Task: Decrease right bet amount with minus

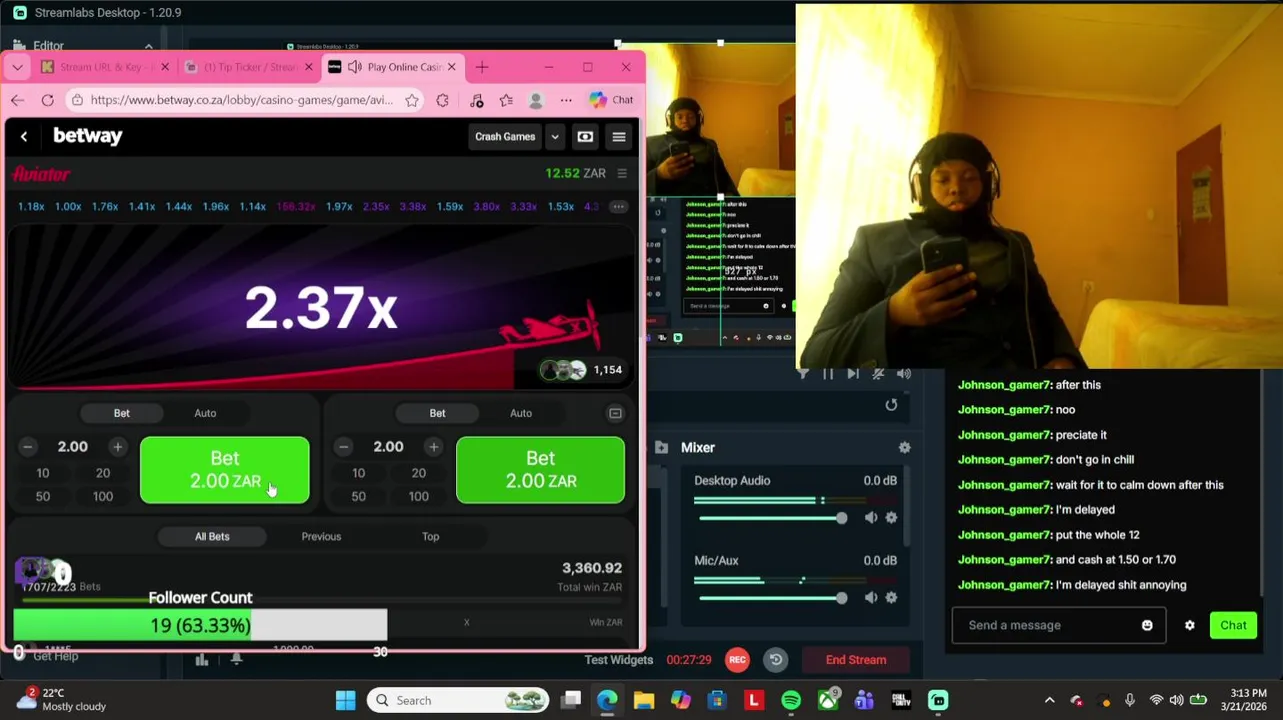Action: (x=343, y=447)
